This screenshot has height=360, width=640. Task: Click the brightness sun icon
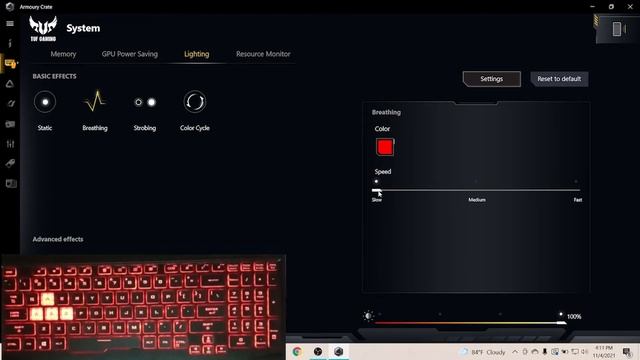(x=368, y=316)
